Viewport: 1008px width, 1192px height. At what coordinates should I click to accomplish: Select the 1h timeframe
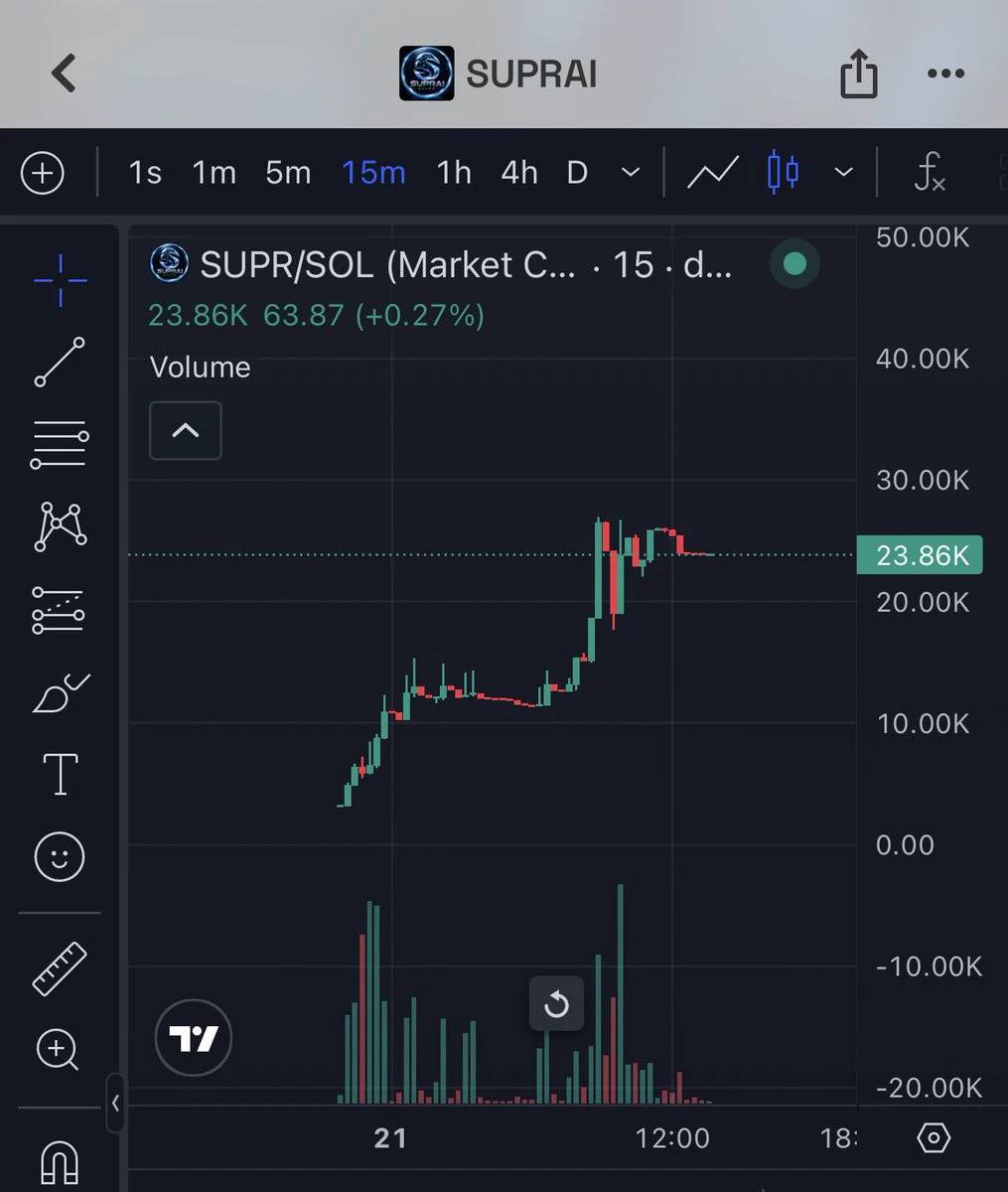coord(454,174)
